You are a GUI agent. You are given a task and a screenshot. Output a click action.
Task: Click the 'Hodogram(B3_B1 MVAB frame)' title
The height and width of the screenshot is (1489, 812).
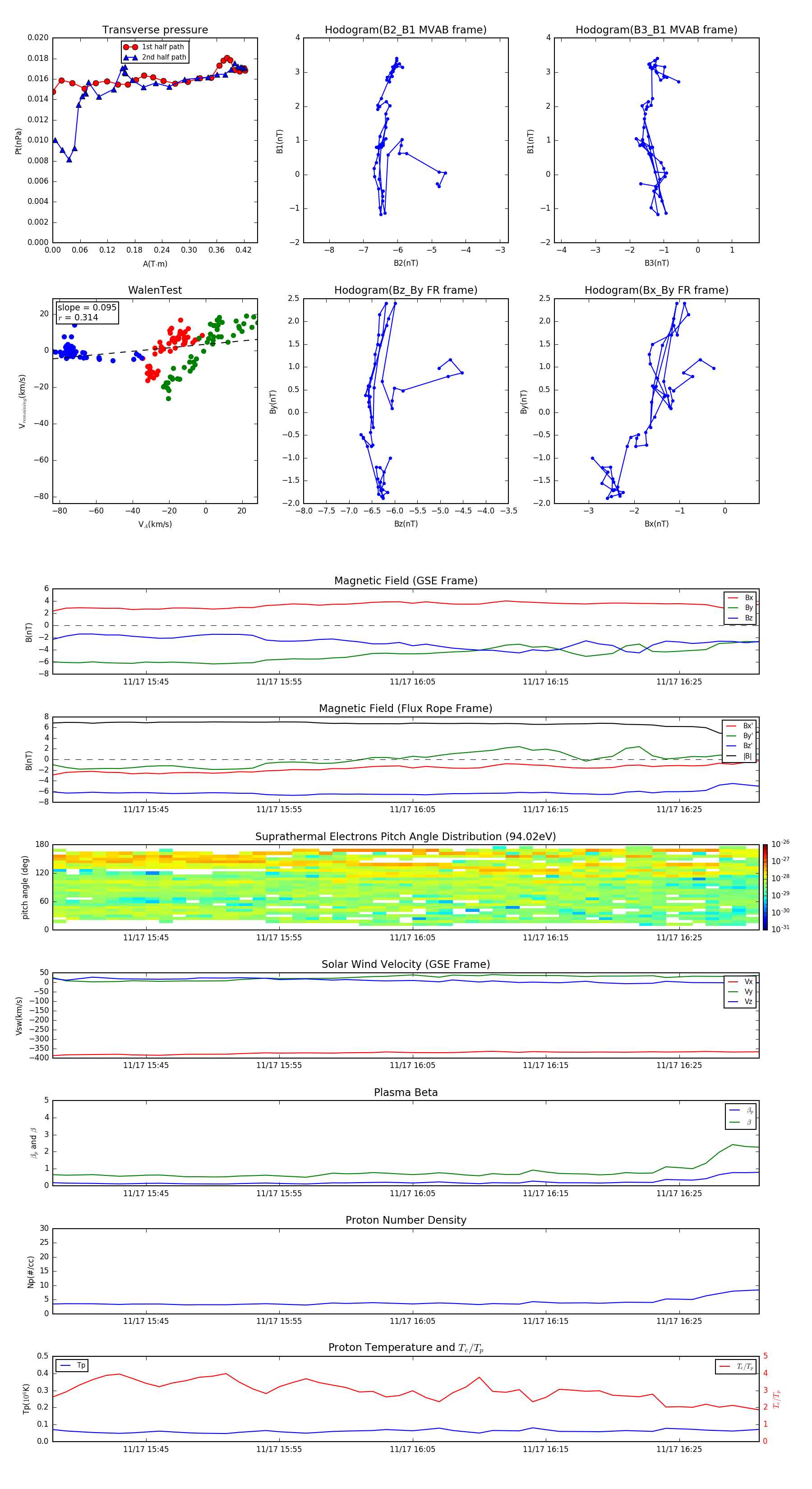pos(656,30)
